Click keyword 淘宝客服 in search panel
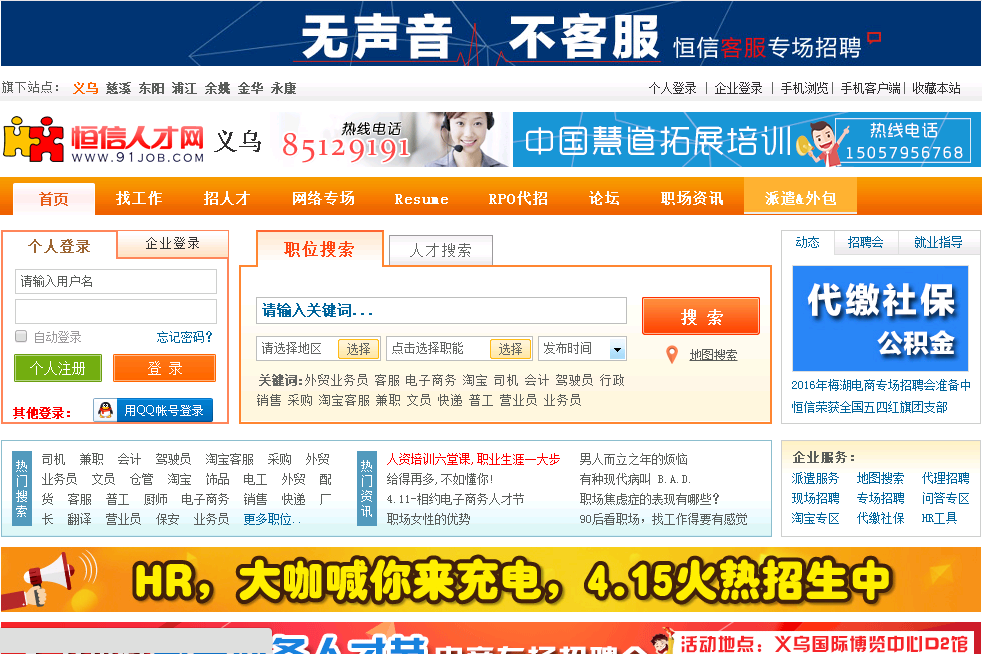 pyautogui.click(x=344, y=400)
